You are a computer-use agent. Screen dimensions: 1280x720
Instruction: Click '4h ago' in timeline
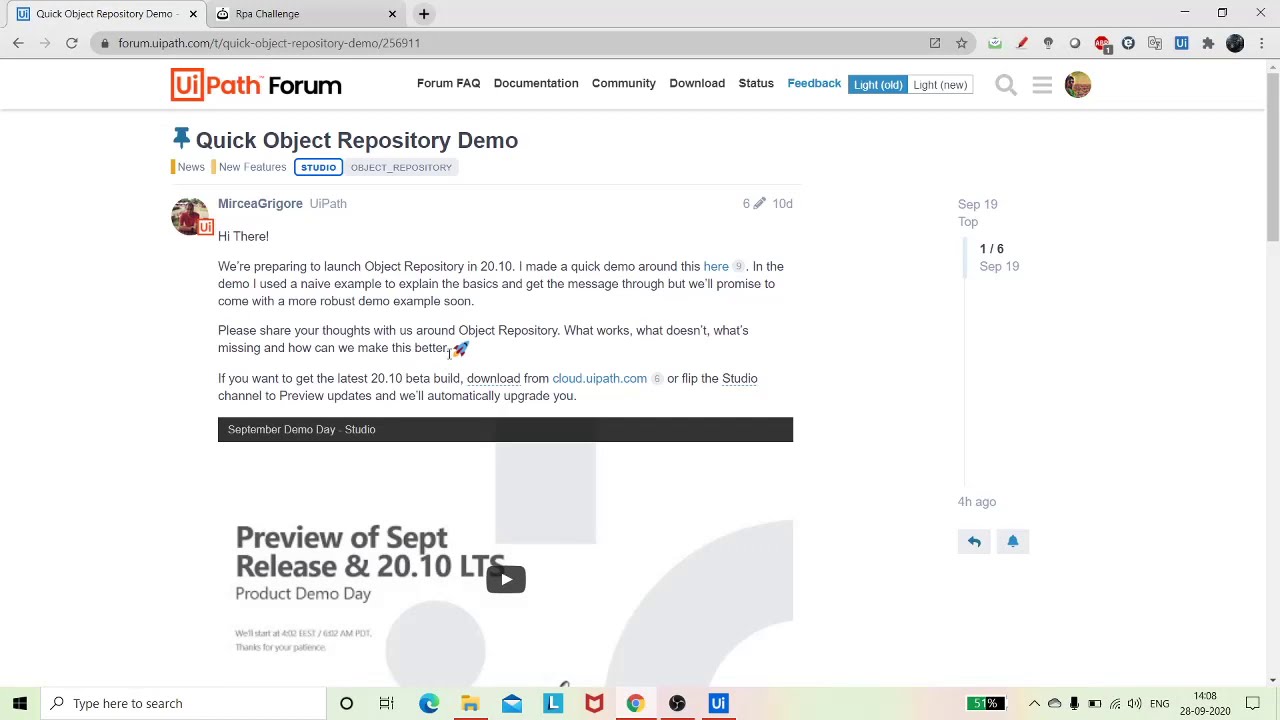pyautogui.click(x=977, y=502)
